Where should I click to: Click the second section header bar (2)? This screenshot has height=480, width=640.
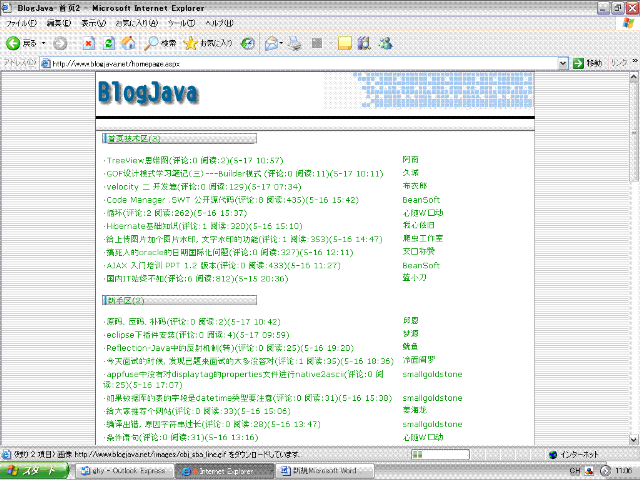click(180, 300)
